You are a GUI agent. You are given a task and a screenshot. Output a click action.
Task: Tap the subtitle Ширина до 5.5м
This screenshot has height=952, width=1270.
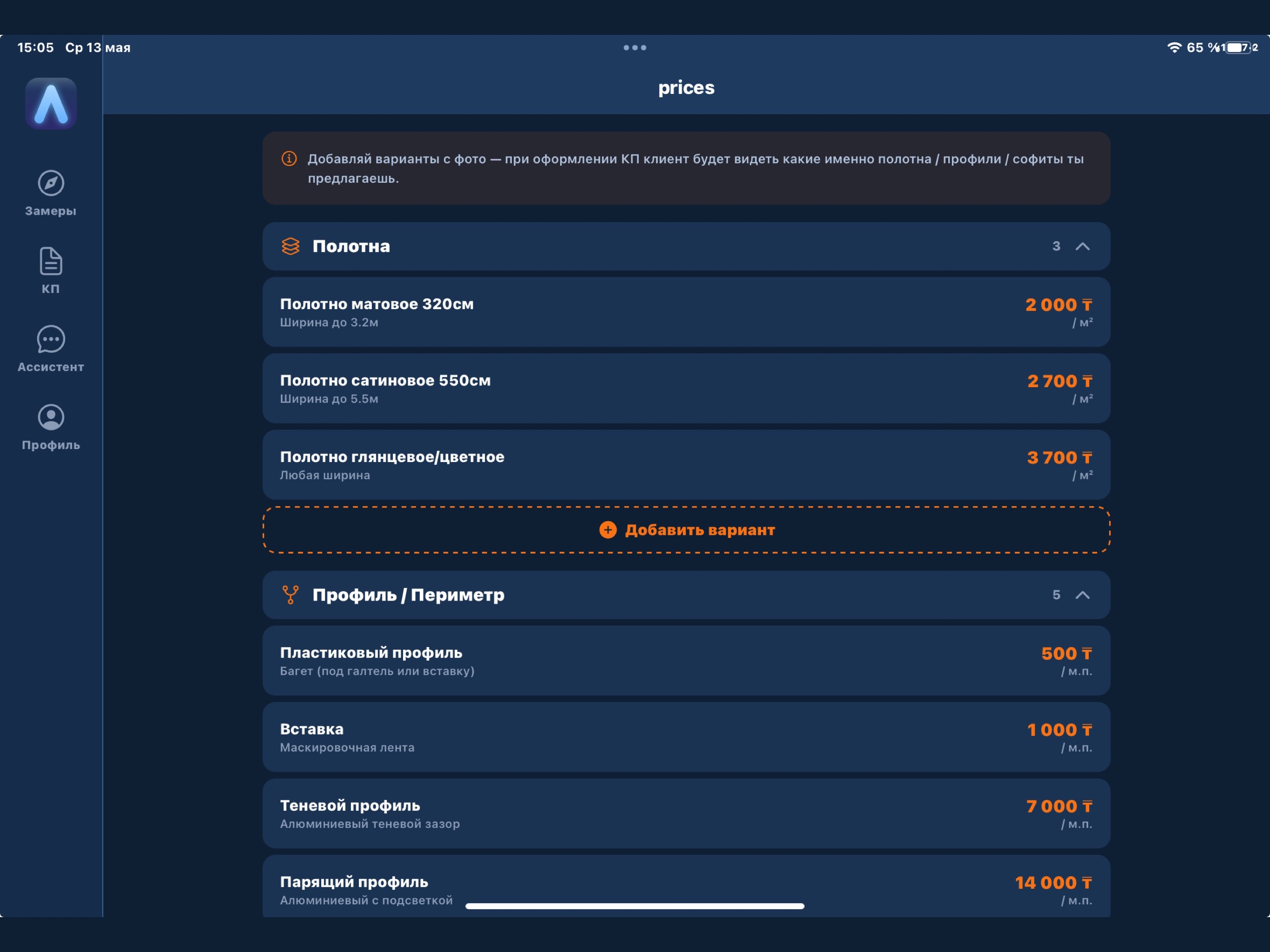(329, 399)
